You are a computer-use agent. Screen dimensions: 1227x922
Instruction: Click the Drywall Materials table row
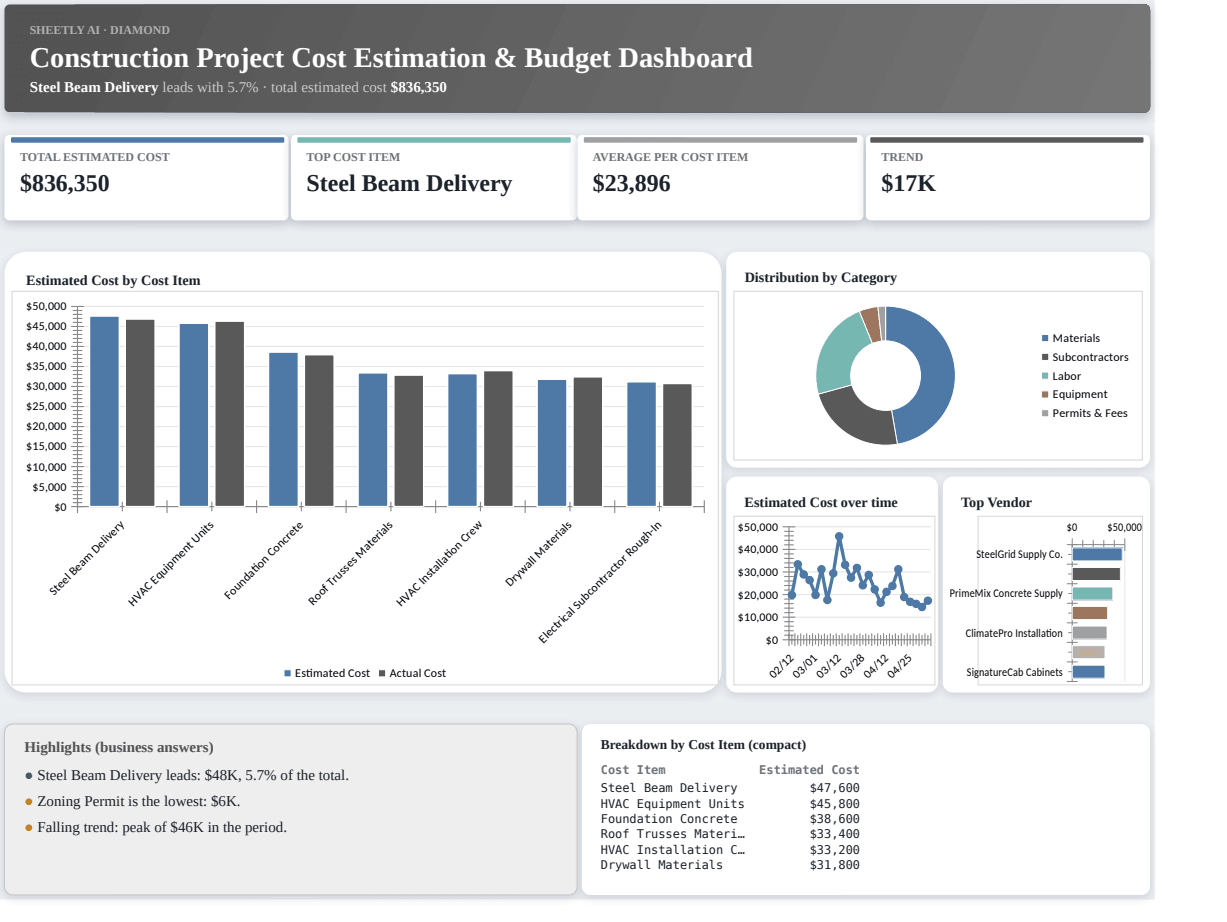(x=730, y=865)
